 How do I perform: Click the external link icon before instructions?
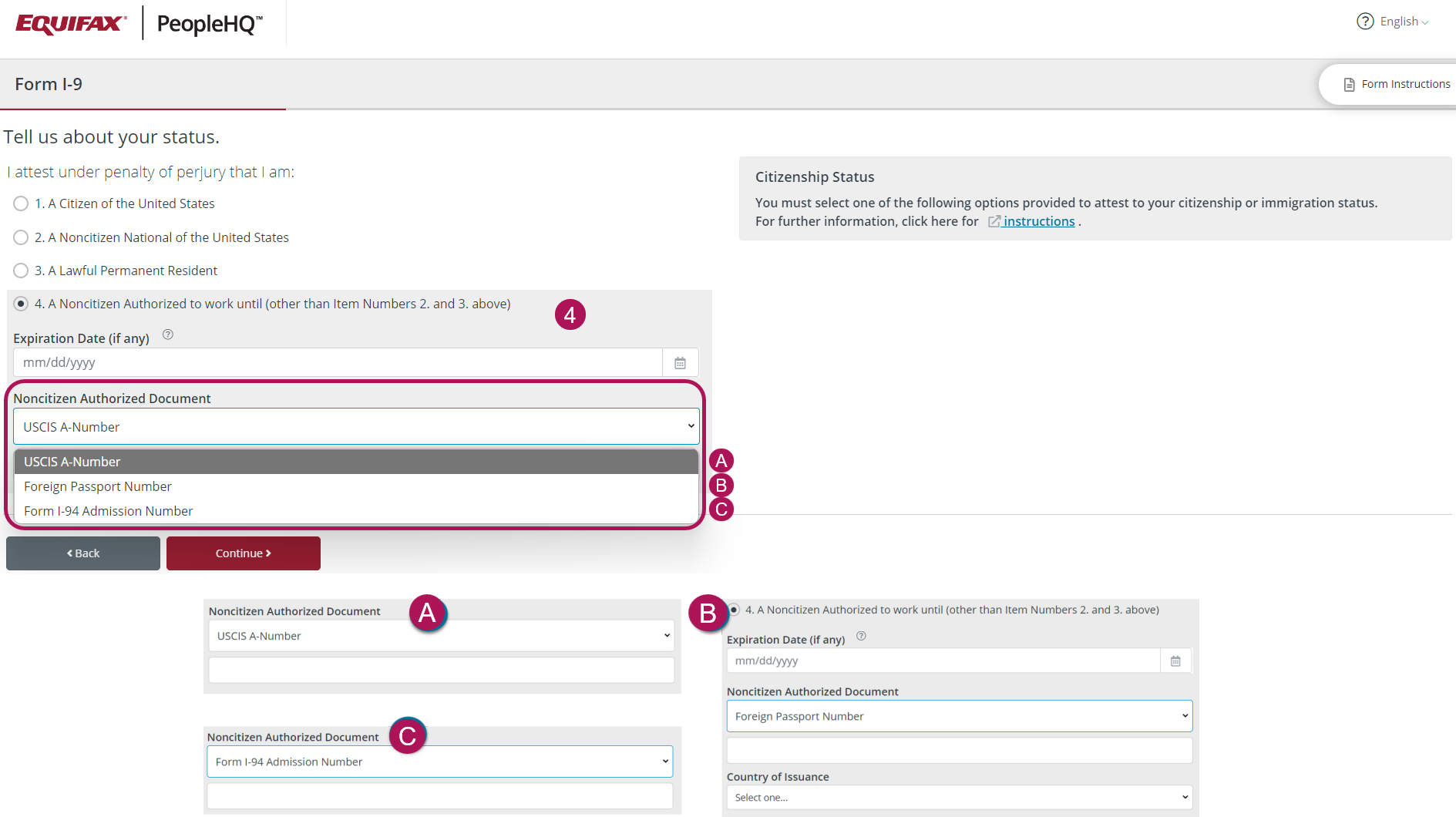coord(994,221)
